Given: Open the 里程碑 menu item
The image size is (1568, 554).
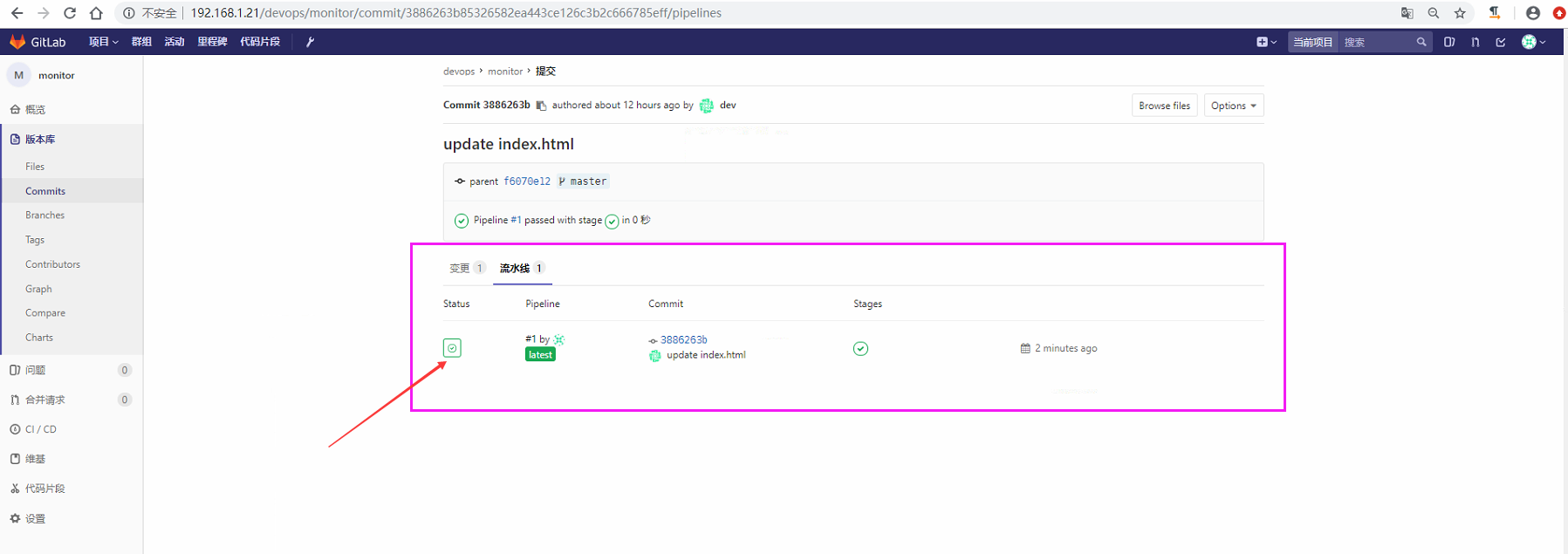Looking at the screenshot, I should coord(212,42).
